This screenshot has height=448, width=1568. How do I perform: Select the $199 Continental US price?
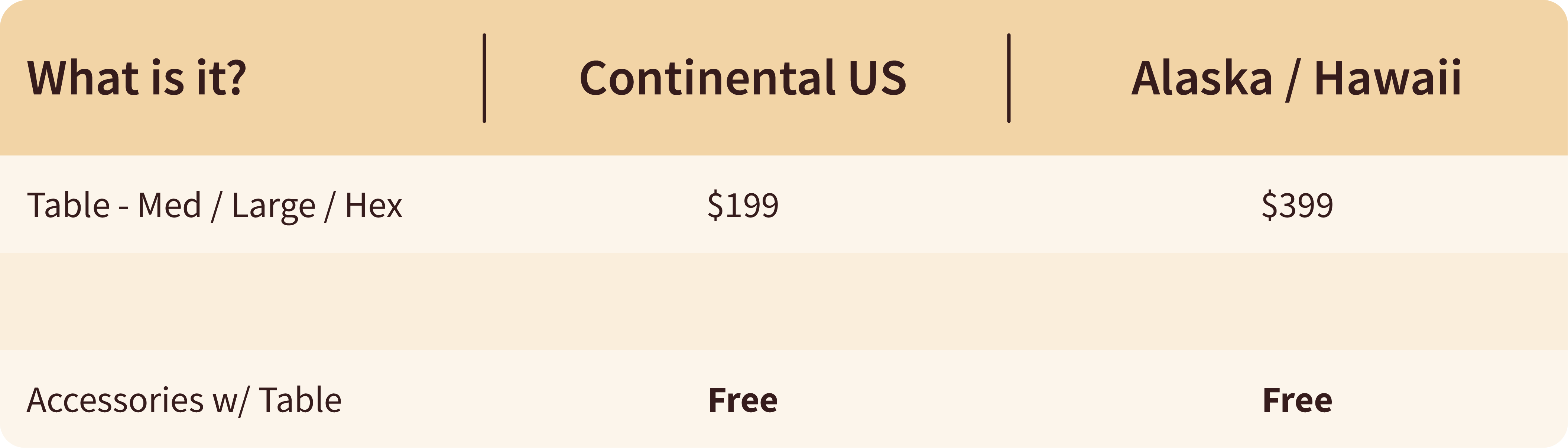pyautogui.click(x=743, y=205)
